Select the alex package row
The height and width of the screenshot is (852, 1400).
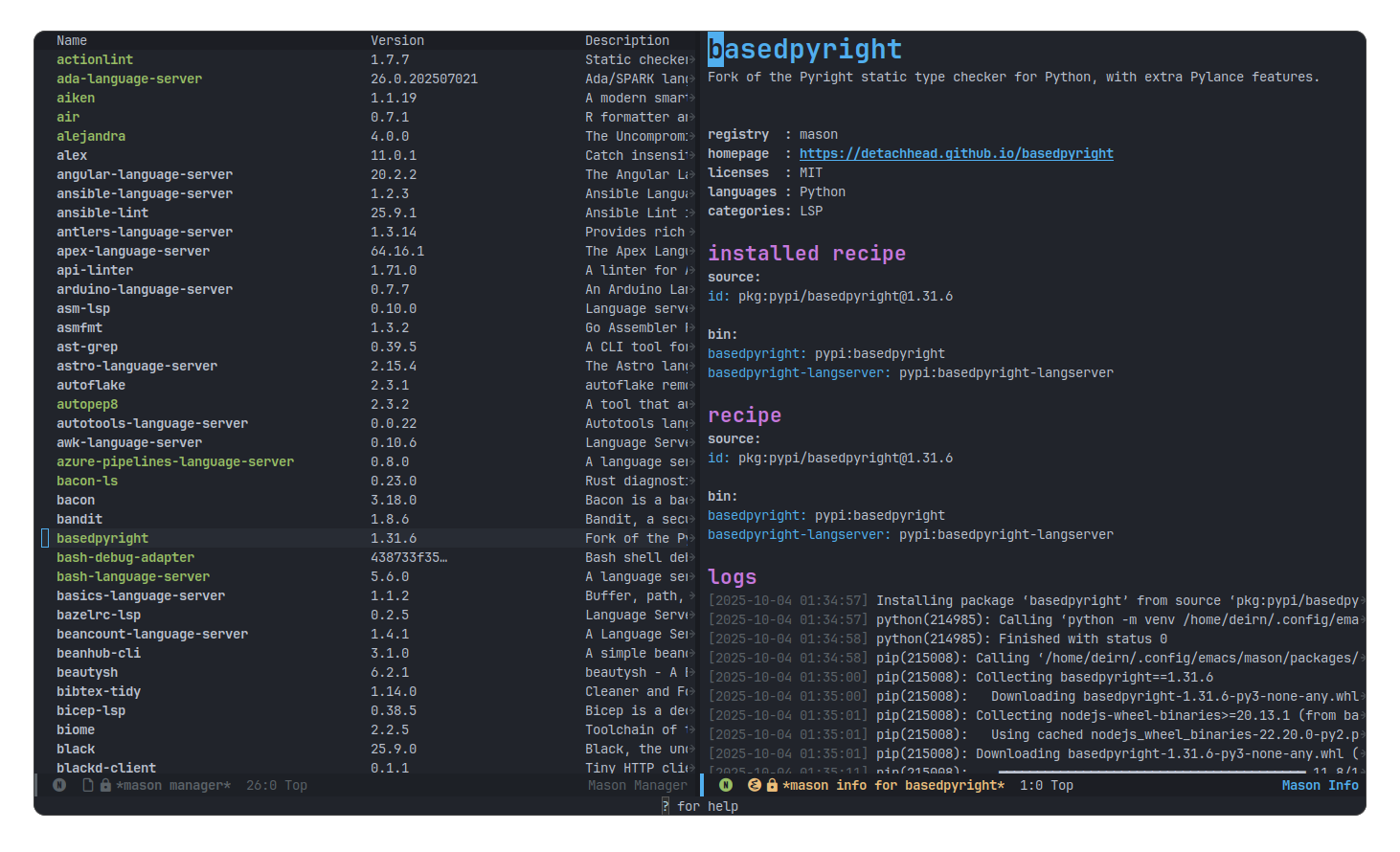tap(368, 155)
